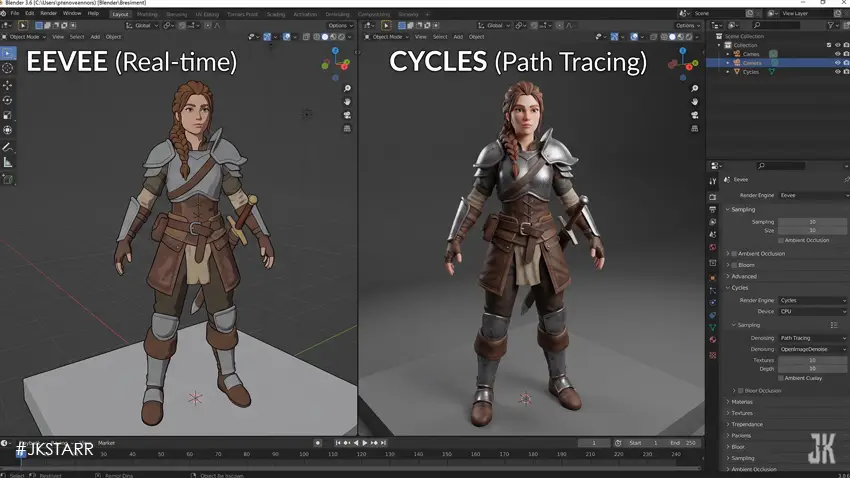Enable the Ambient Occlusion panel checkbox

click(x=735, y=254)
